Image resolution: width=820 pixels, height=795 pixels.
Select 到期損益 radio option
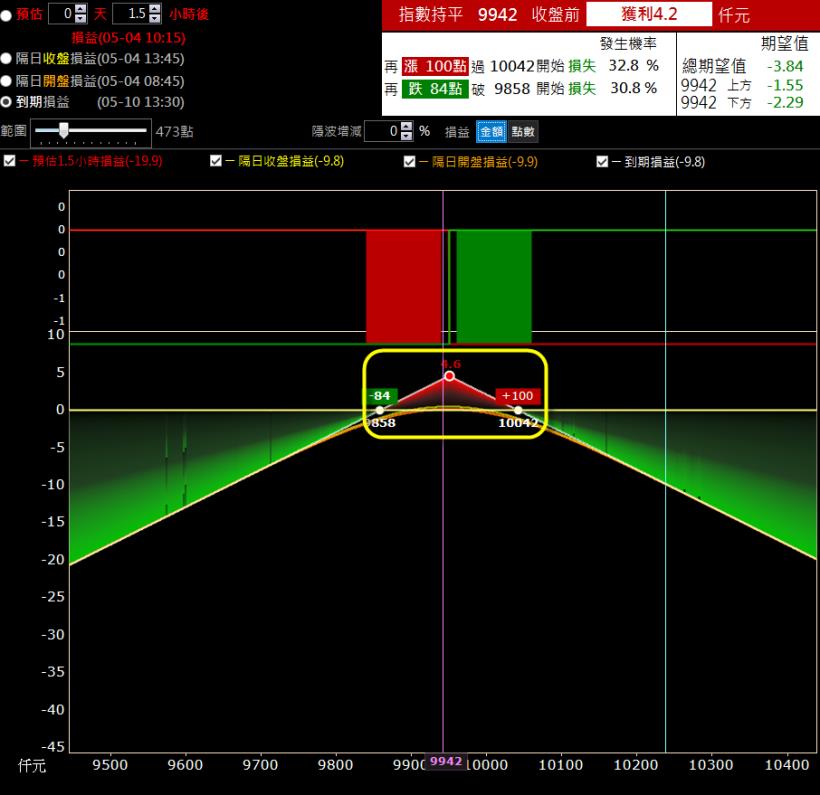coord(7,102)
